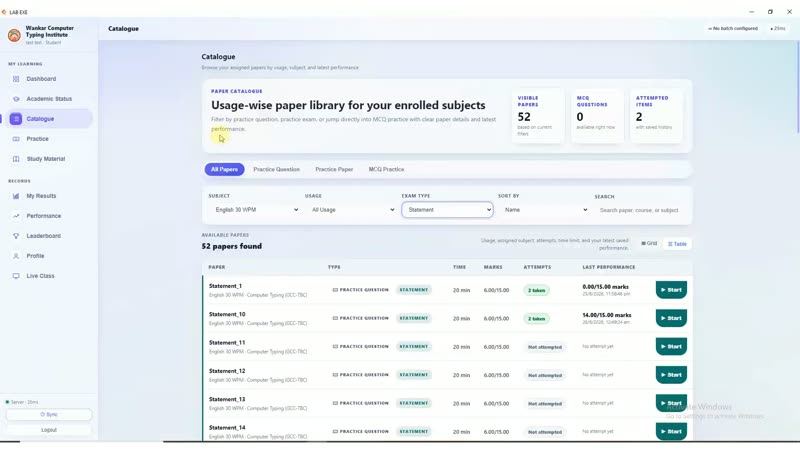Switch to Grid view
Viewport: 800px width, 450px height.
649,243
